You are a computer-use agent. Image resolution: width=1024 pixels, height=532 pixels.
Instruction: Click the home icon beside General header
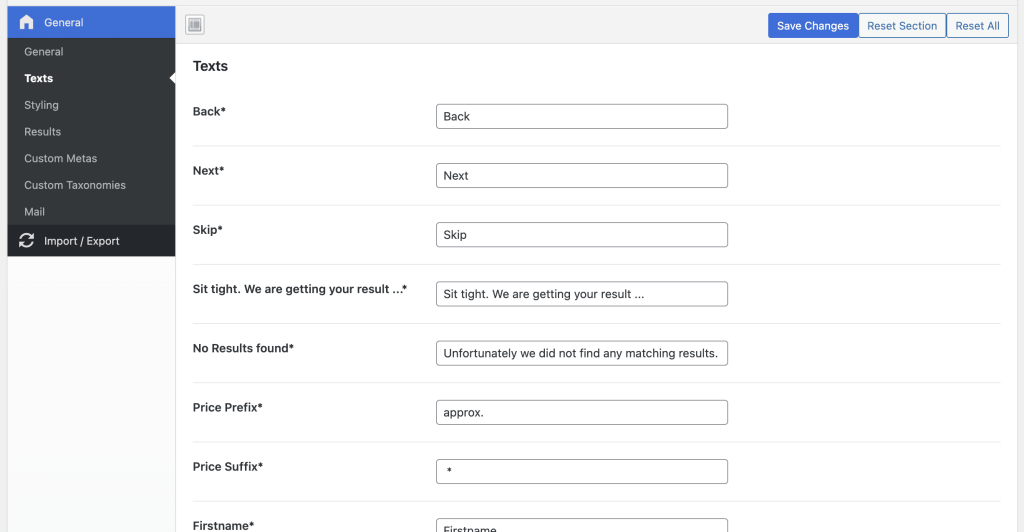click(x=27, y=22)
